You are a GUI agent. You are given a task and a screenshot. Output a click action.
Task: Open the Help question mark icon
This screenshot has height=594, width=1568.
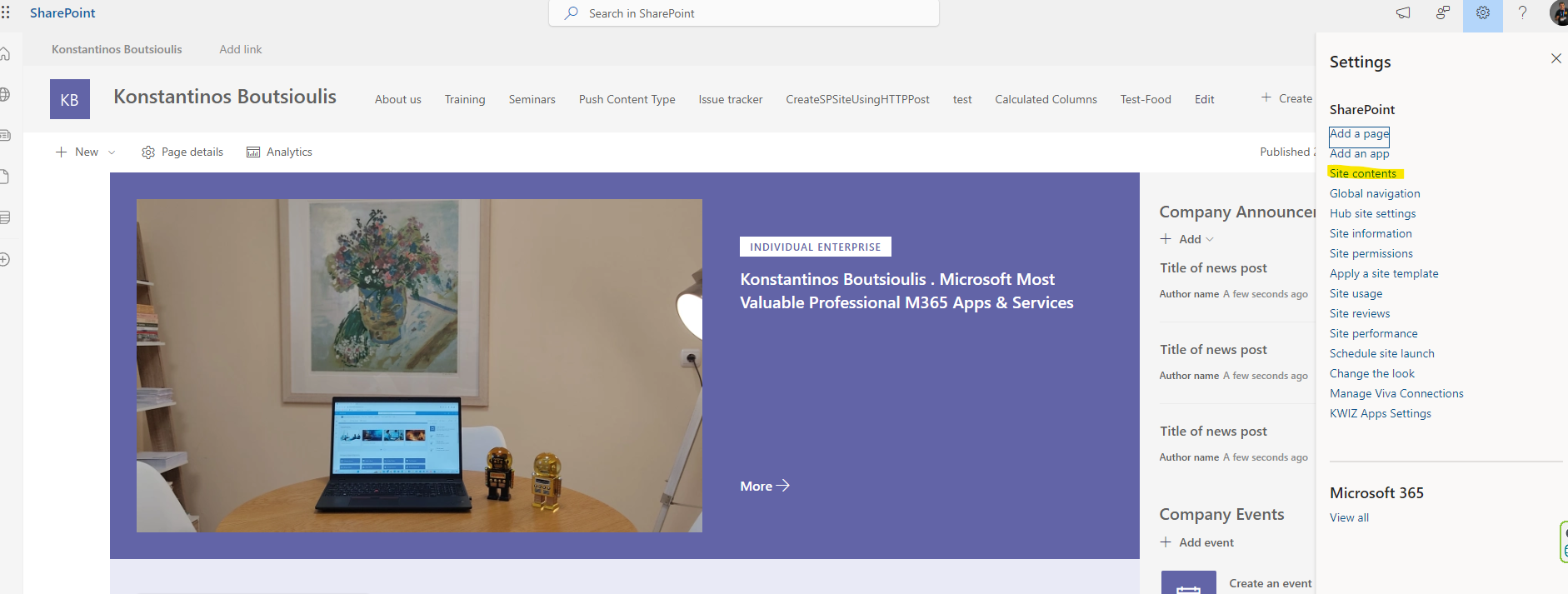(x=1522, y=13)
